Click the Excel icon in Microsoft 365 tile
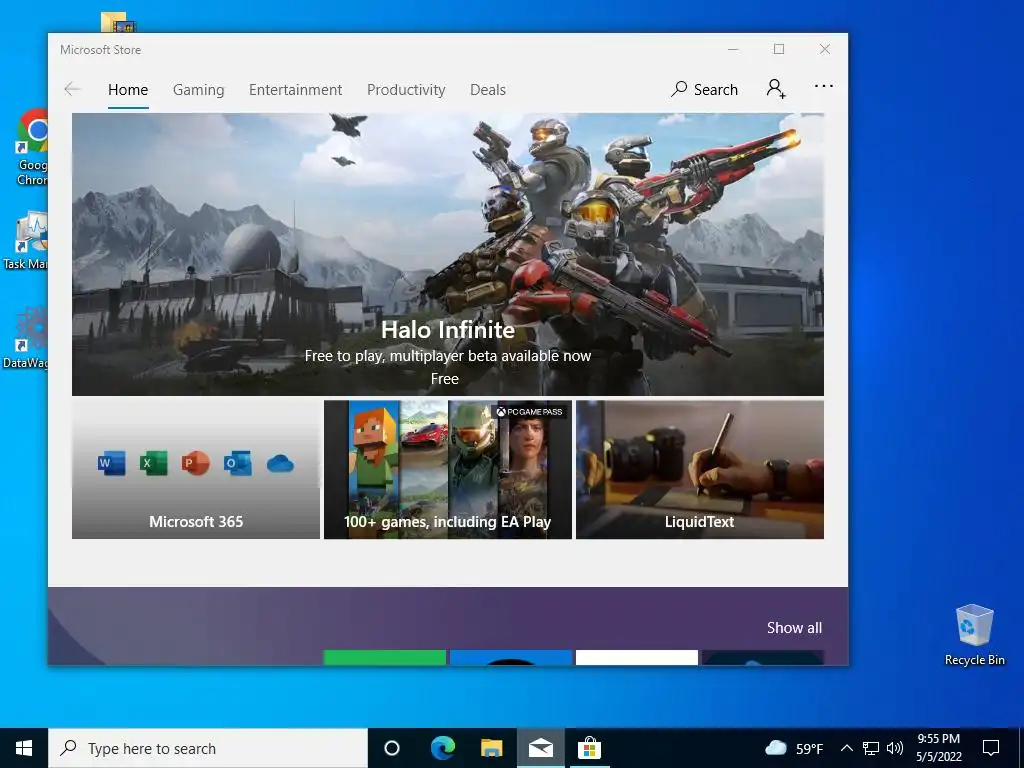Viewport: 1024px width, 768px height. coord(153,463)
